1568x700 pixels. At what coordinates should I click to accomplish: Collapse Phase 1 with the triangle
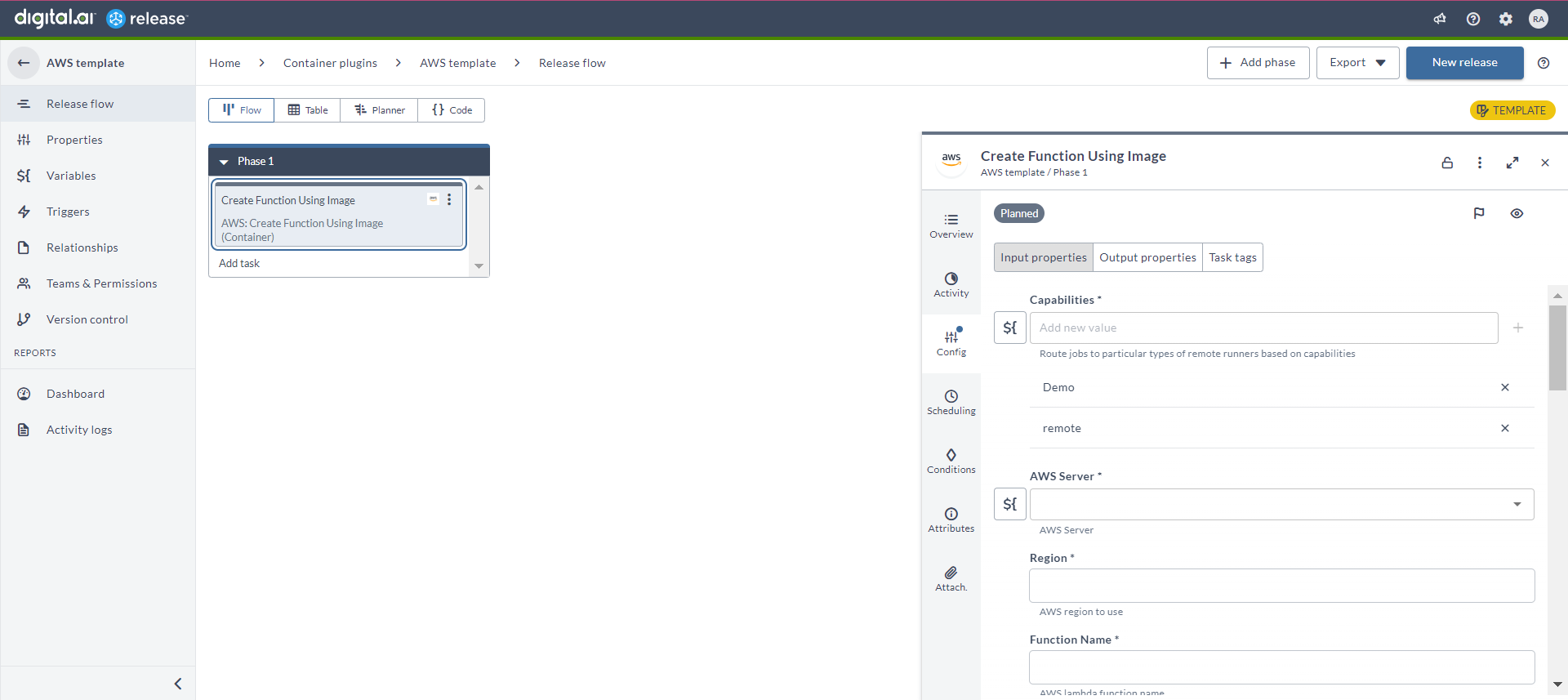point(224,162)
